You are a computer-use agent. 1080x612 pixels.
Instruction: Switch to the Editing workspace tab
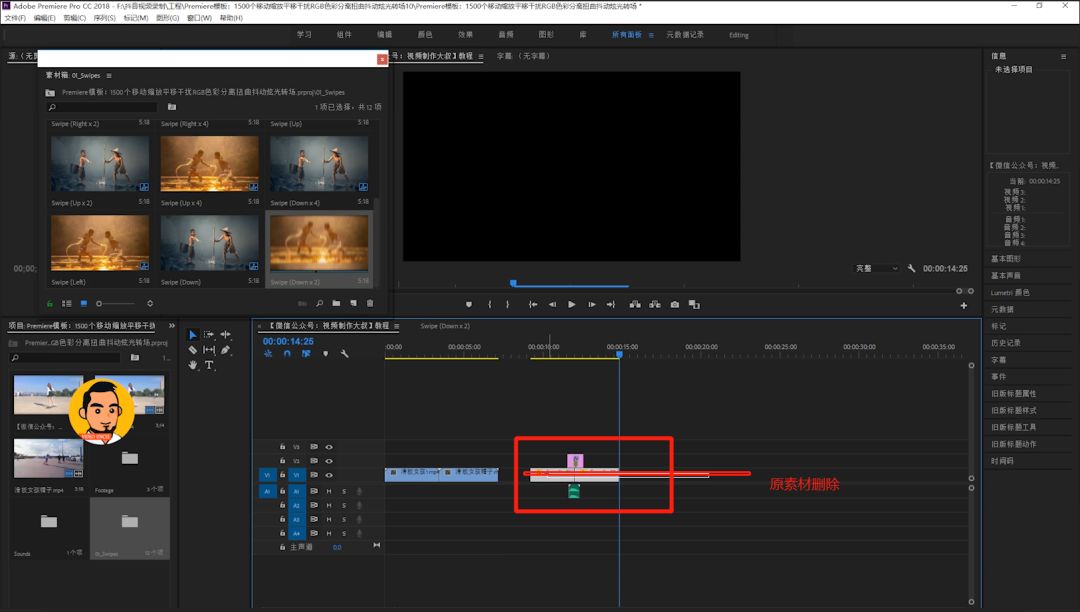click(738, 35)
